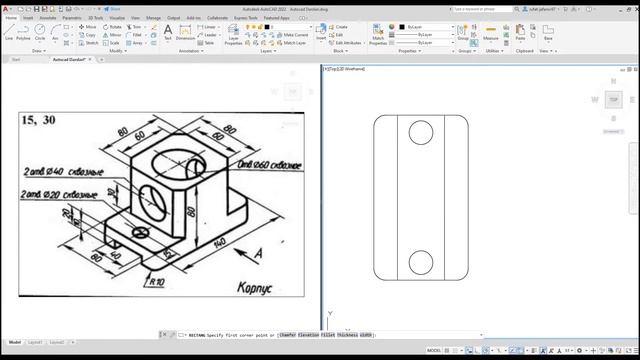Click the Fillet tool

[134, 35]
